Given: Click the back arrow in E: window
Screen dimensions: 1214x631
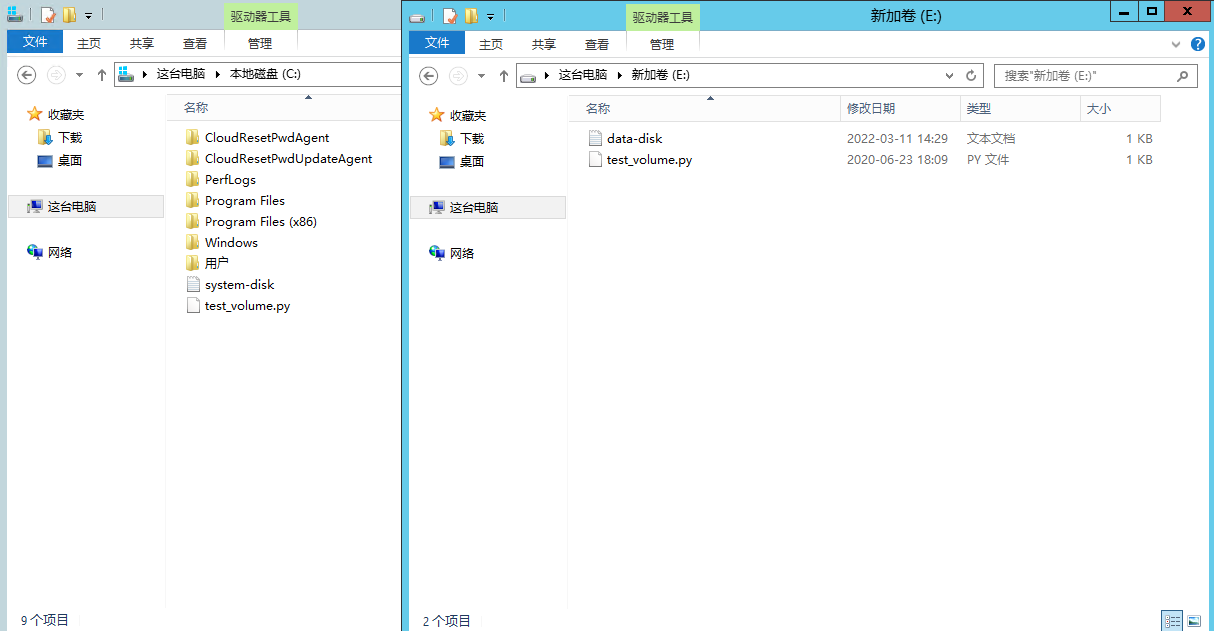Looking at the screenshot, I should (428, 76).
